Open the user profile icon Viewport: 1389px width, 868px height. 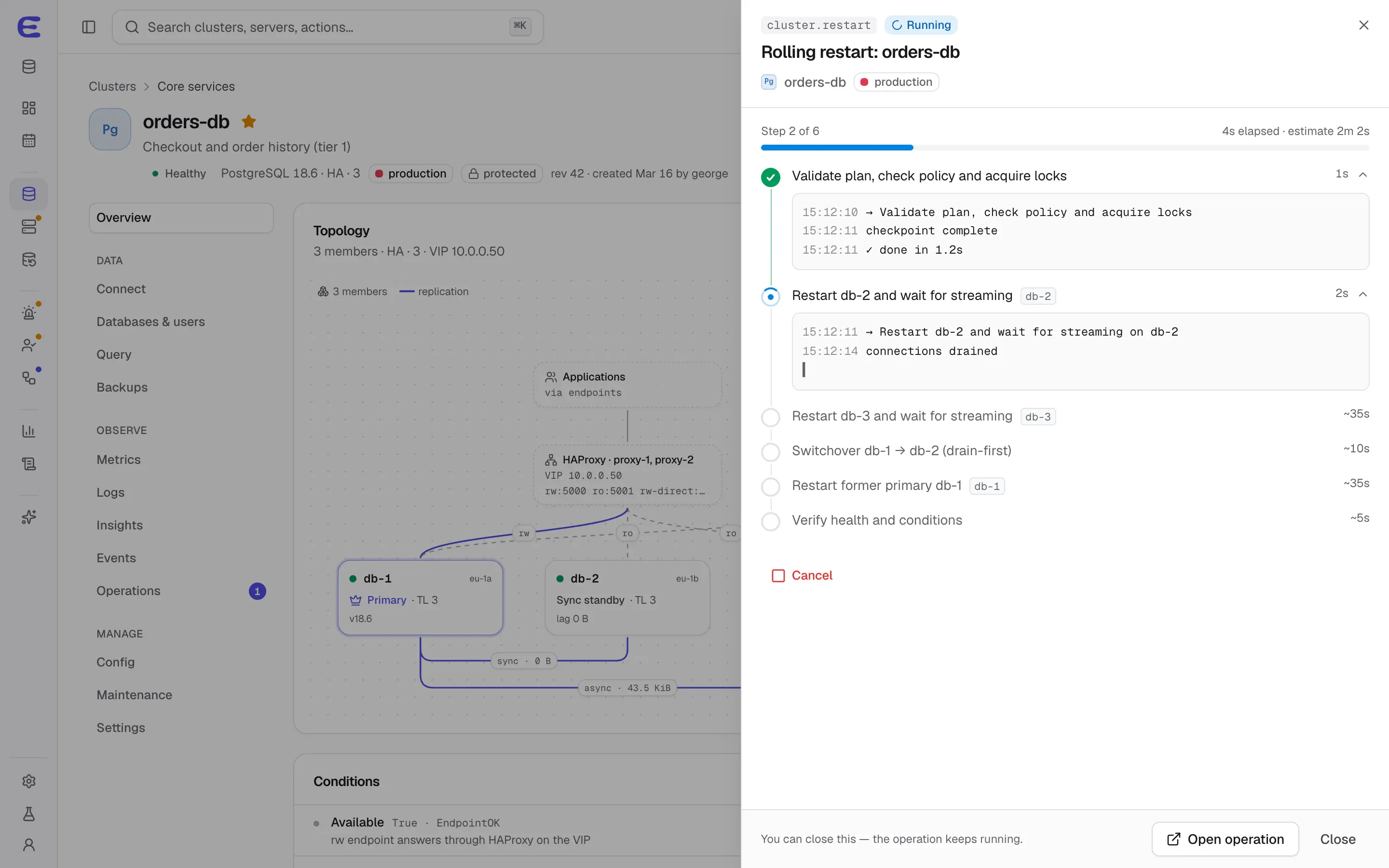click(29, 845)
